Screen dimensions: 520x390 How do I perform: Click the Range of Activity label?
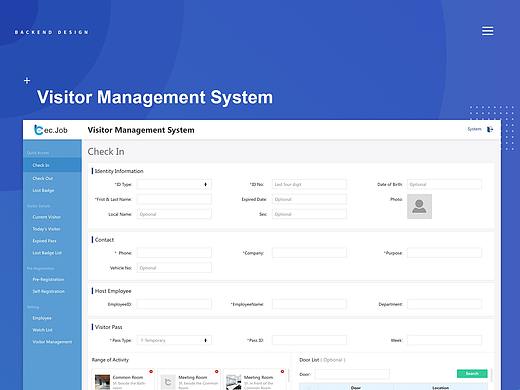click(x=110, y=360)
